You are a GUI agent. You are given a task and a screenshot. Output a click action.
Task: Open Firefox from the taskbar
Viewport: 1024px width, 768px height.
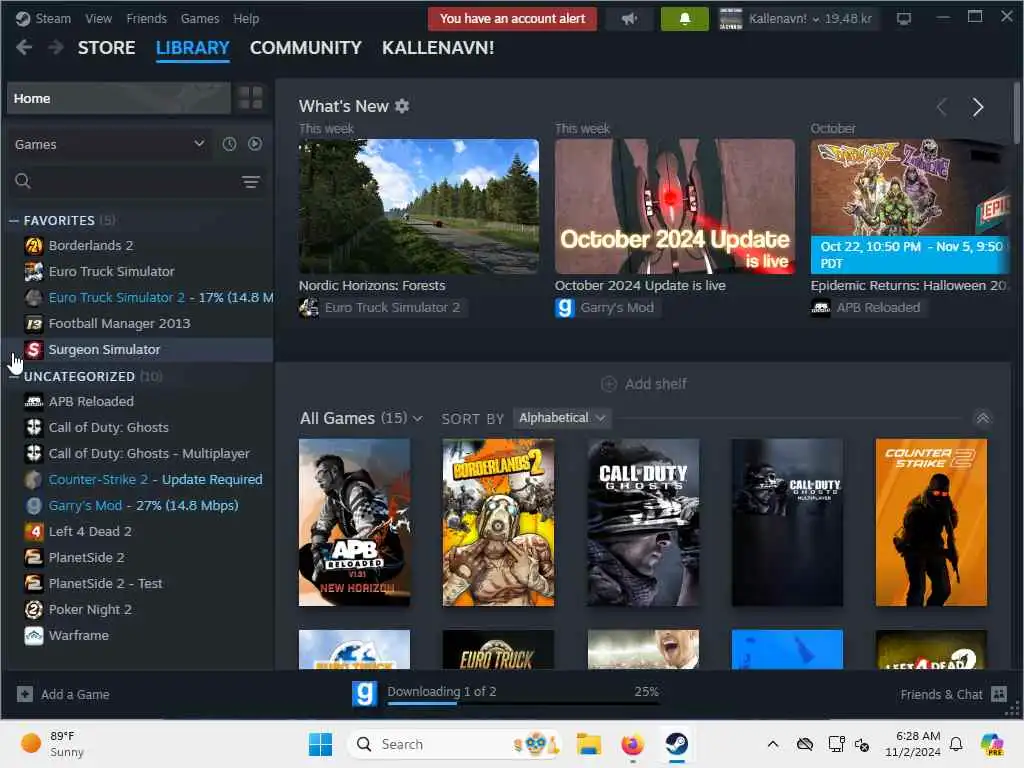[632, 744]
